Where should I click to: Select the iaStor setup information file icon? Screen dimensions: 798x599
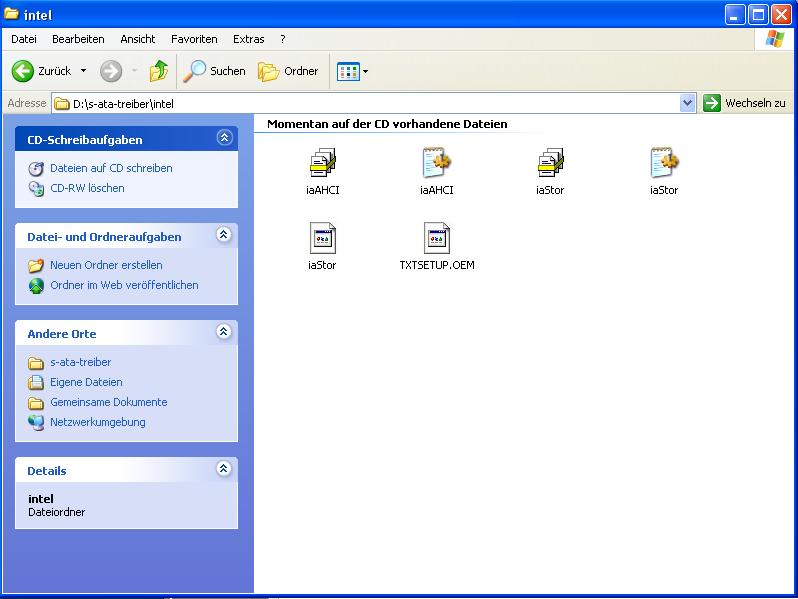(664, 163)
